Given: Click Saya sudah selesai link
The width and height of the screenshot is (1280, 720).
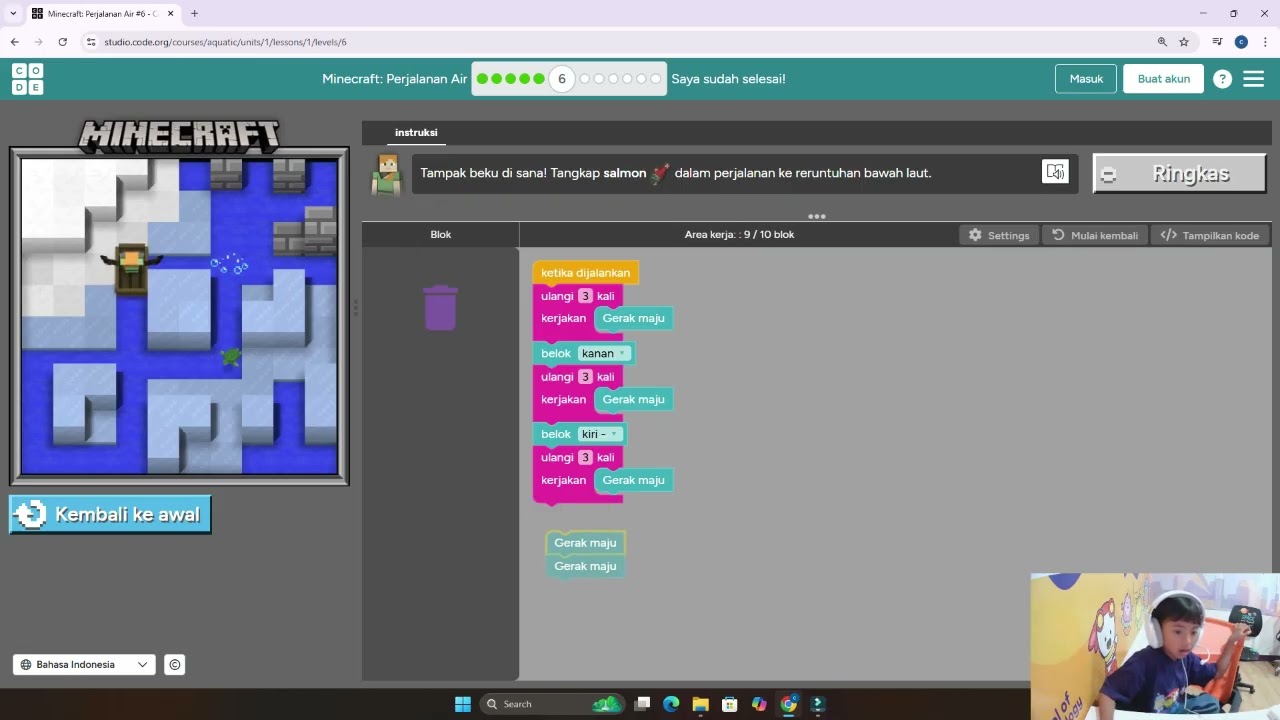Looking at the screenshot, I should [x=728, y=79].
